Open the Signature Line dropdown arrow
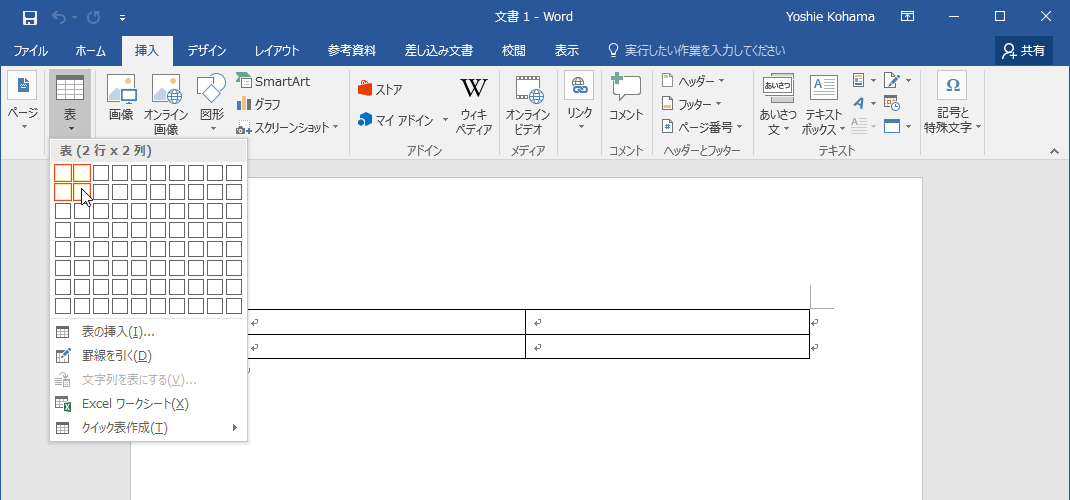 (908, 80)
